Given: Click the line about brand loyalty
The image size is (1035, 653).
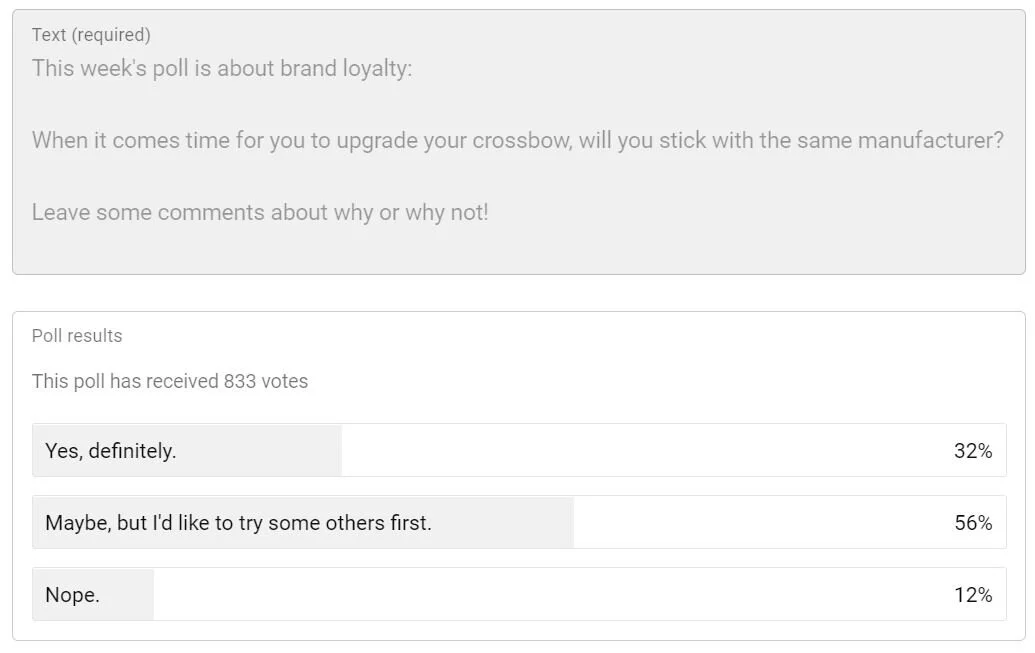Looking at the screenshot, I should [221, 69].
